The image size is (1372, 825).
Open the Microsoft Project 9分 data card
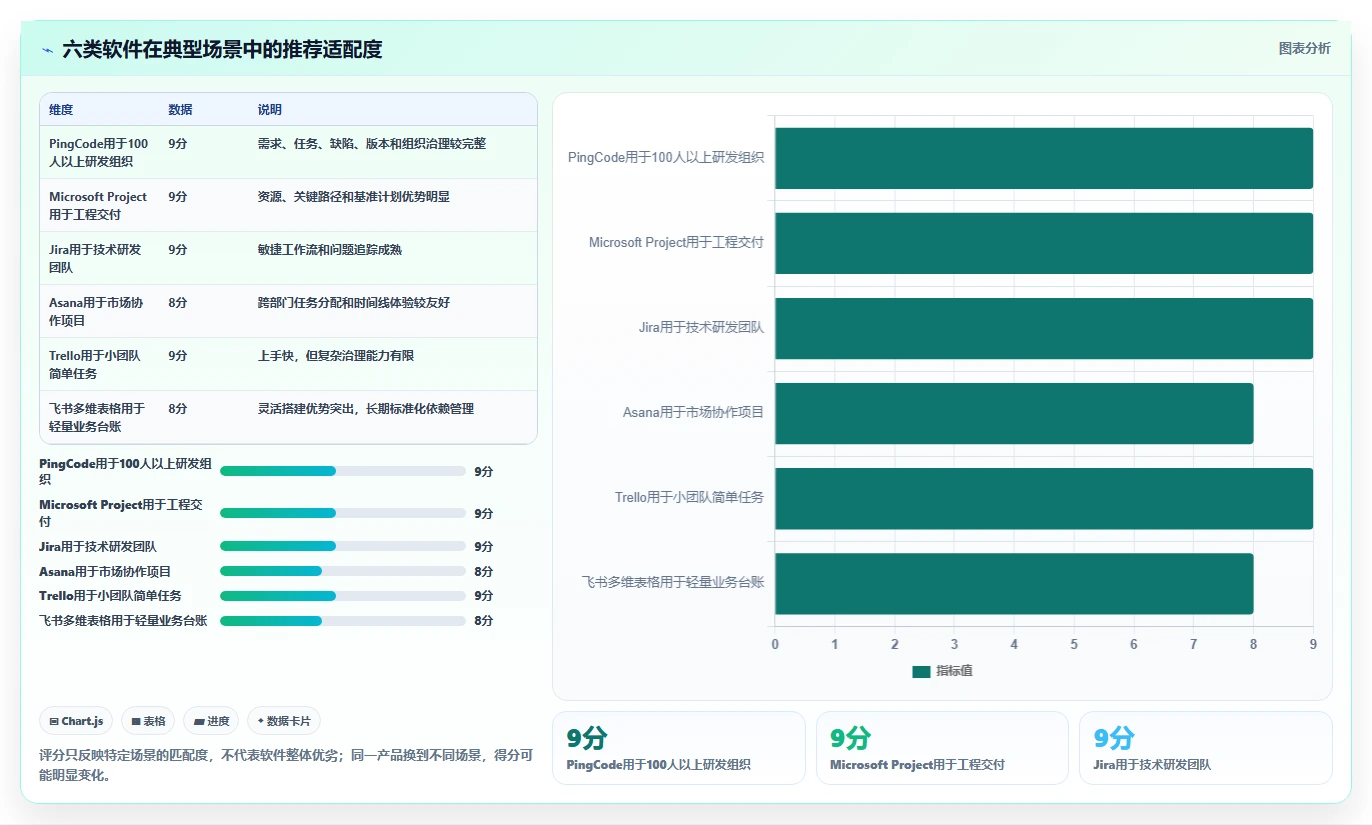942,748
